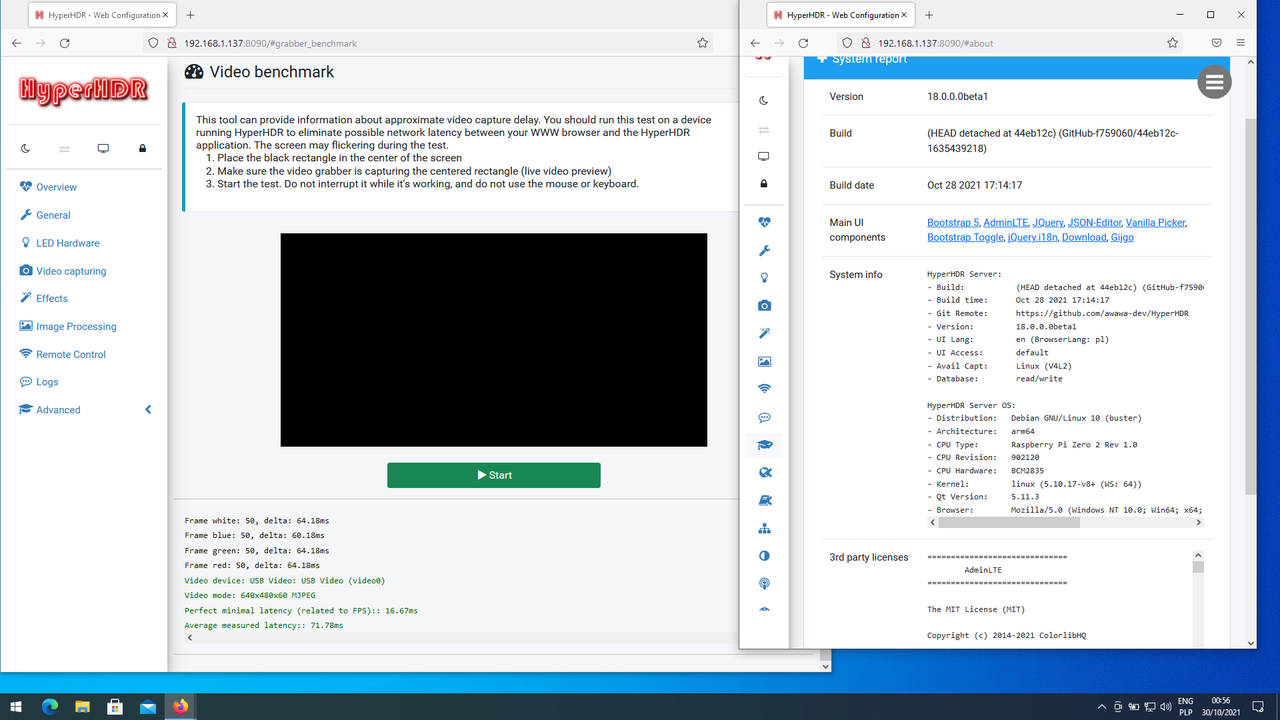Toggle dark mode moon icon in left window
The height and width of the screenshot is (720, 1280).
[x=26, y=149]
